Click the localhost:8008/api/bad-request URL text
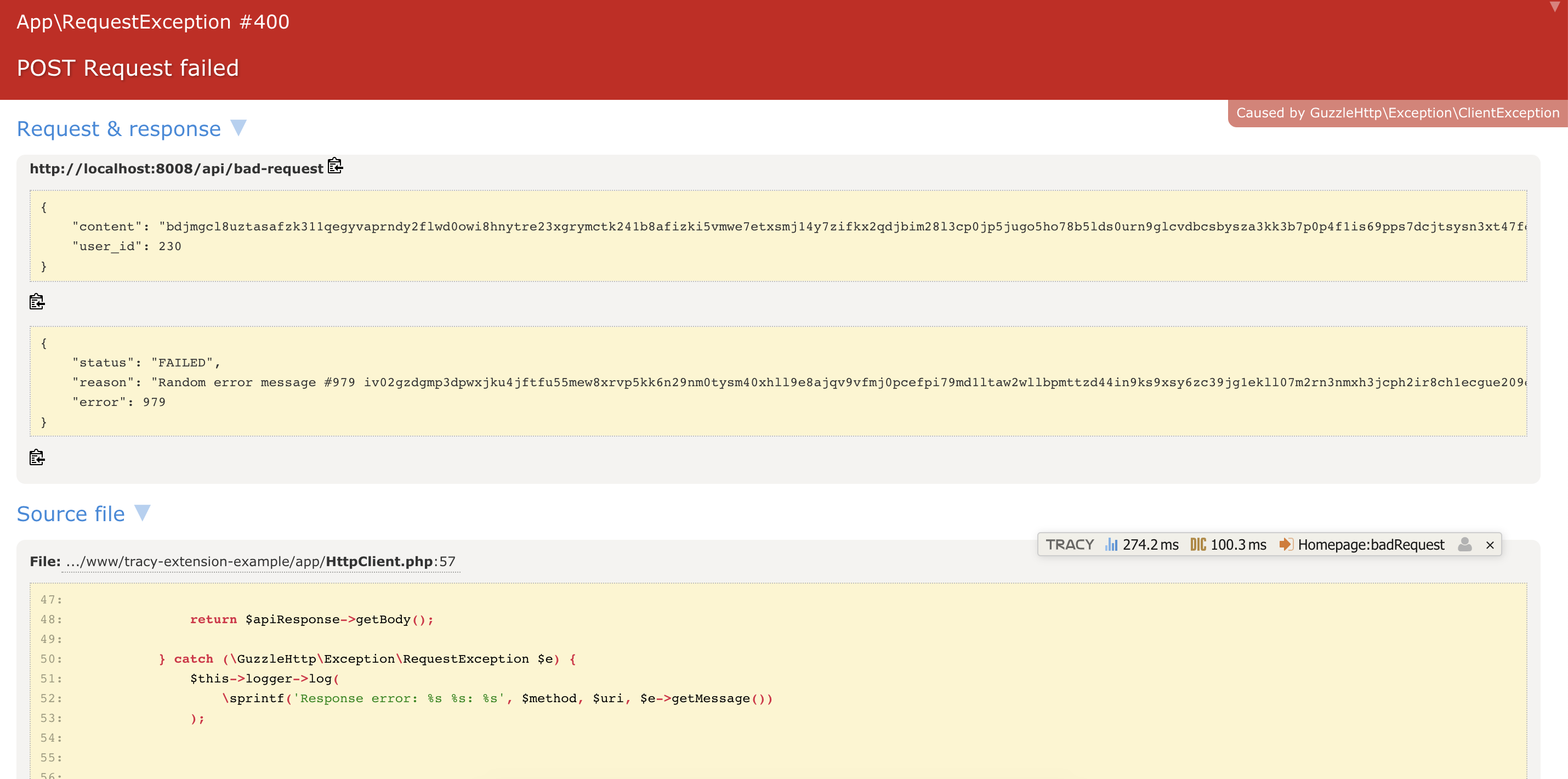This screenshot has height=779, width=1568. pos(177,169)
